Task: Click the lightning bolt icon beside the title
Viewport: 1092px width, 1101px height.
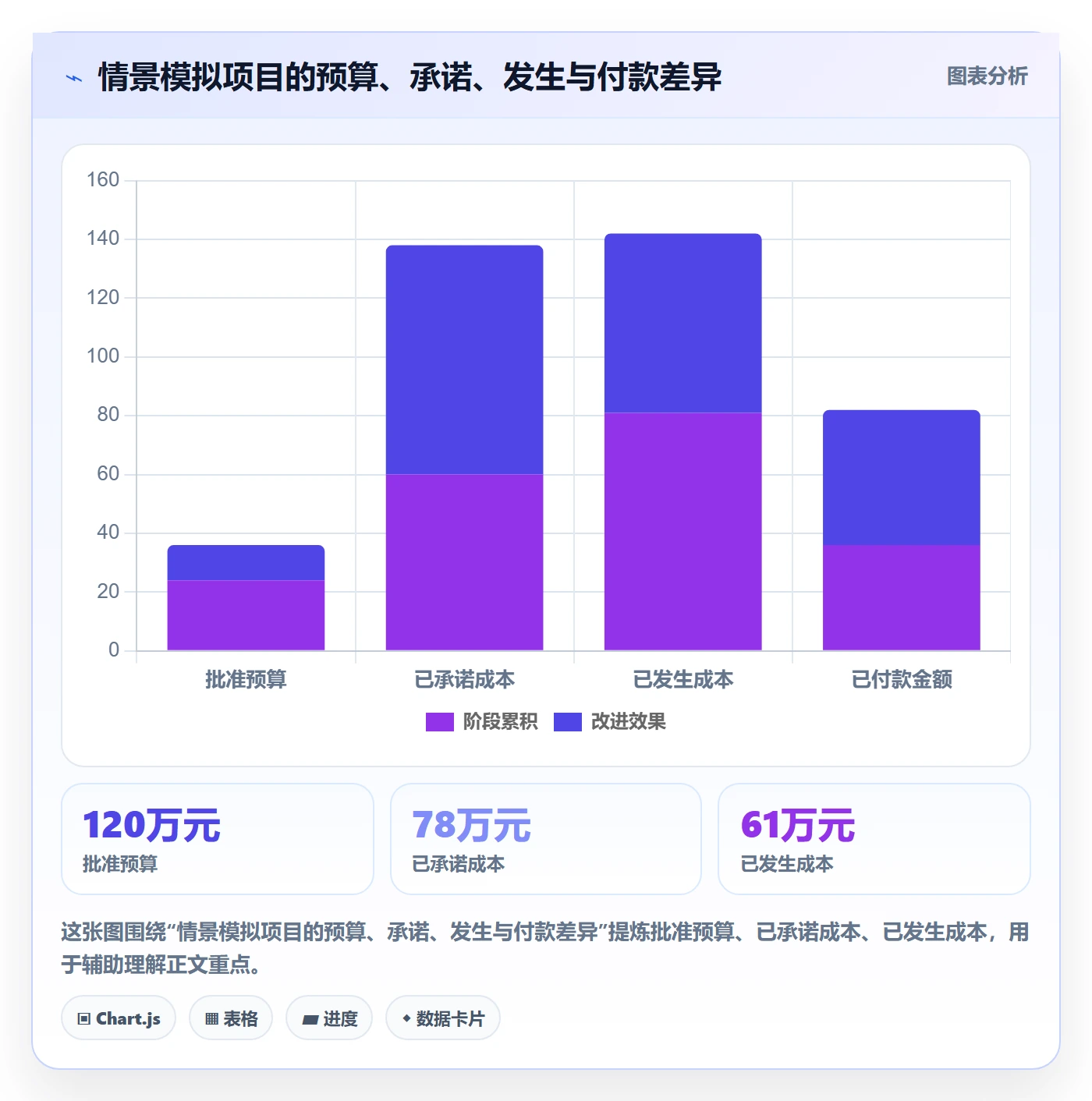Action: pyautogui.click(x=74, y=78)
